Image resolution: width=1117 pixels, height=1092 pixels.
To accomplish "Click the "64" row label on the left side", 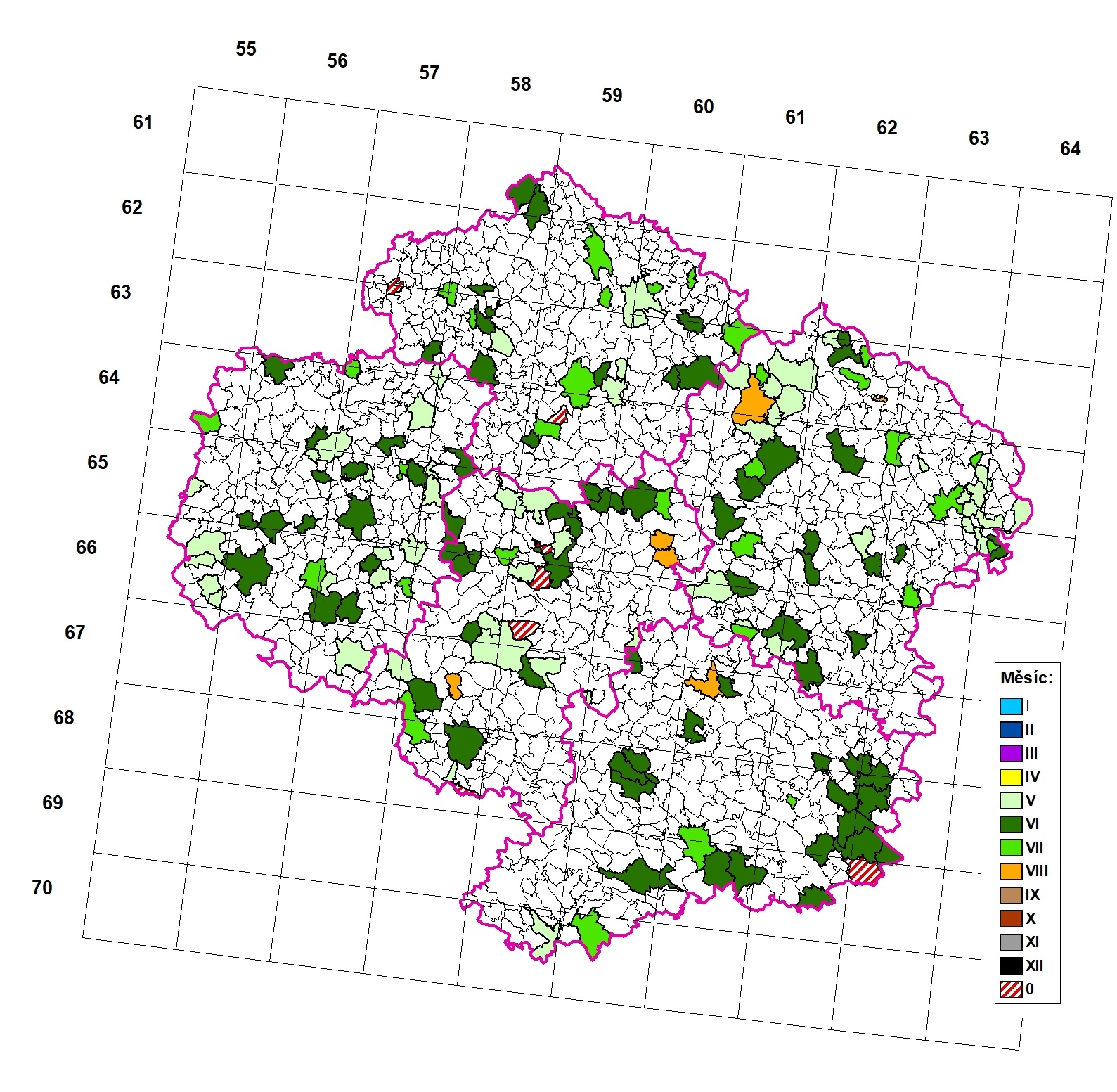I will point(109,378).
